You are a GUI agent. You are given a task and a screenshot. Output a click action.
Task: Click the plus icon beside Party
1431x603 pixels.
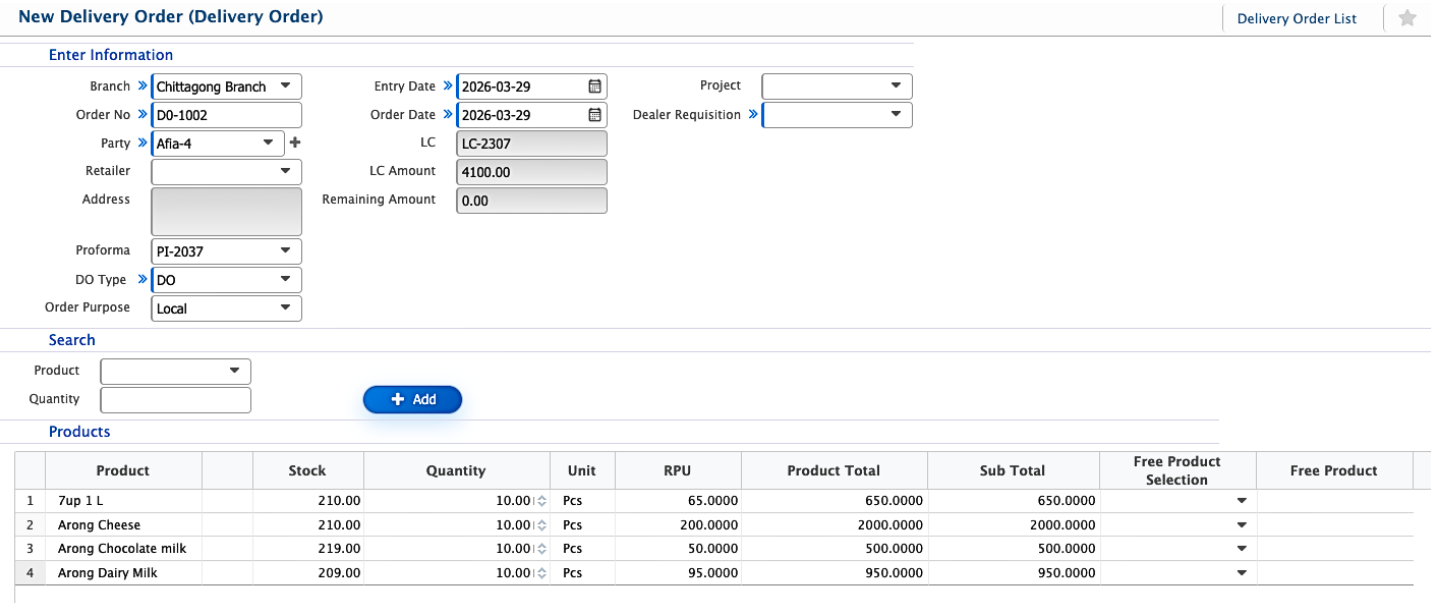[295, 143]
